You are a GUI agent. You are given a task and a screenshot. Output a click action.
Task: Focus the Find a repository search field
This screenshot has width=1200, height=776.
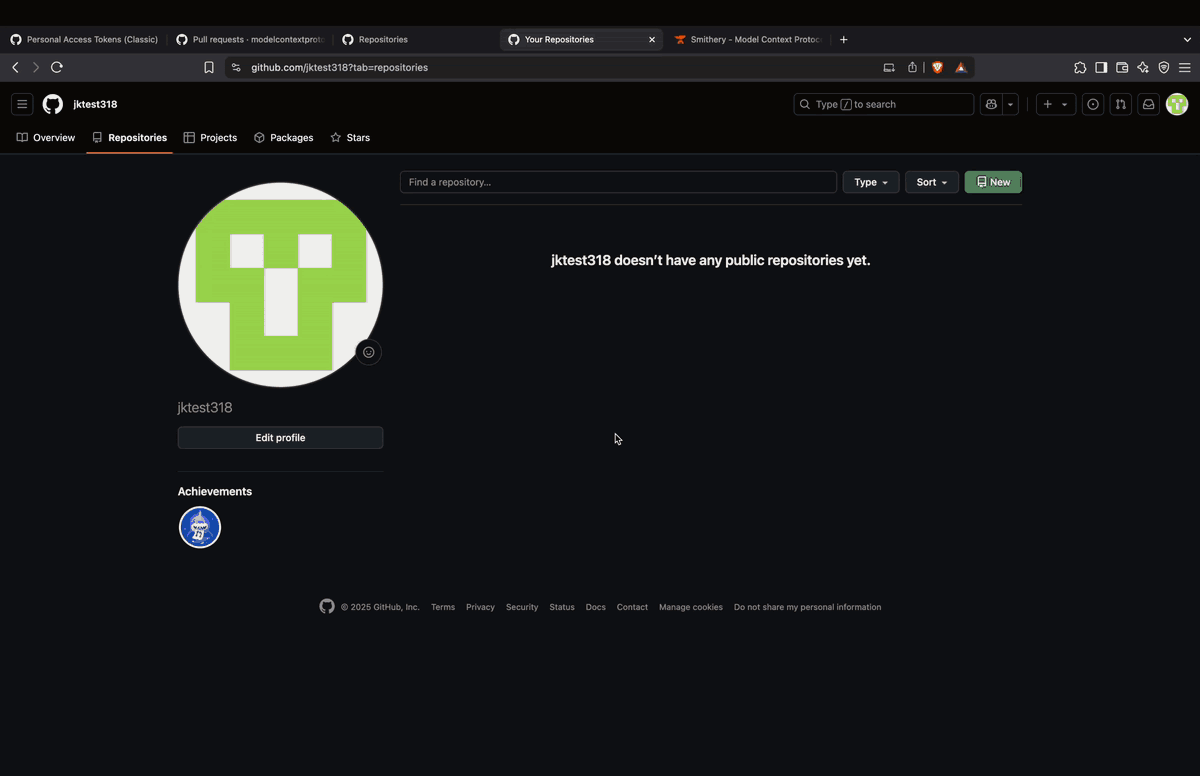[618, 182]
